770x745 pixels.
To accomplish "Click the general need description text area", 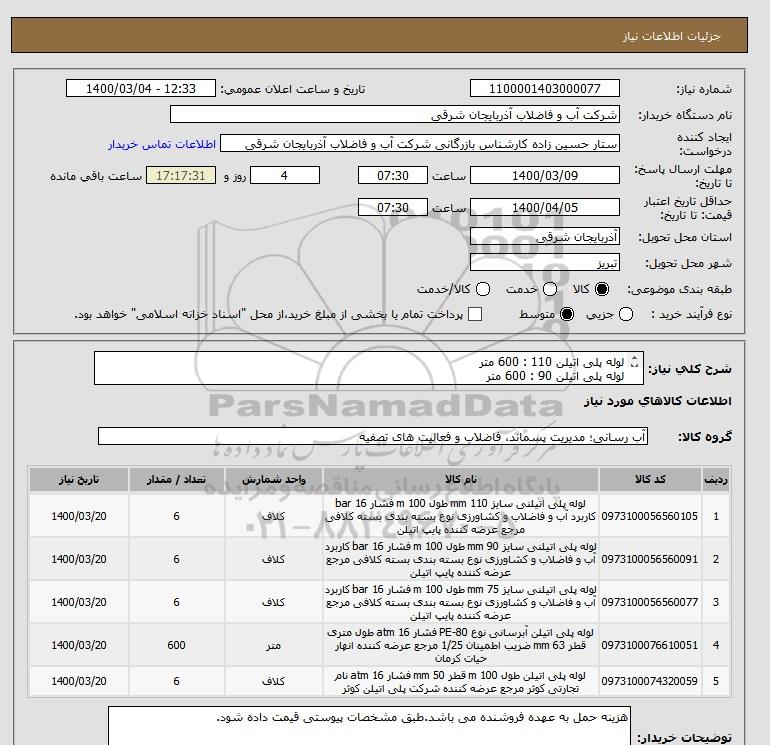I will click(x=369, y=368).
